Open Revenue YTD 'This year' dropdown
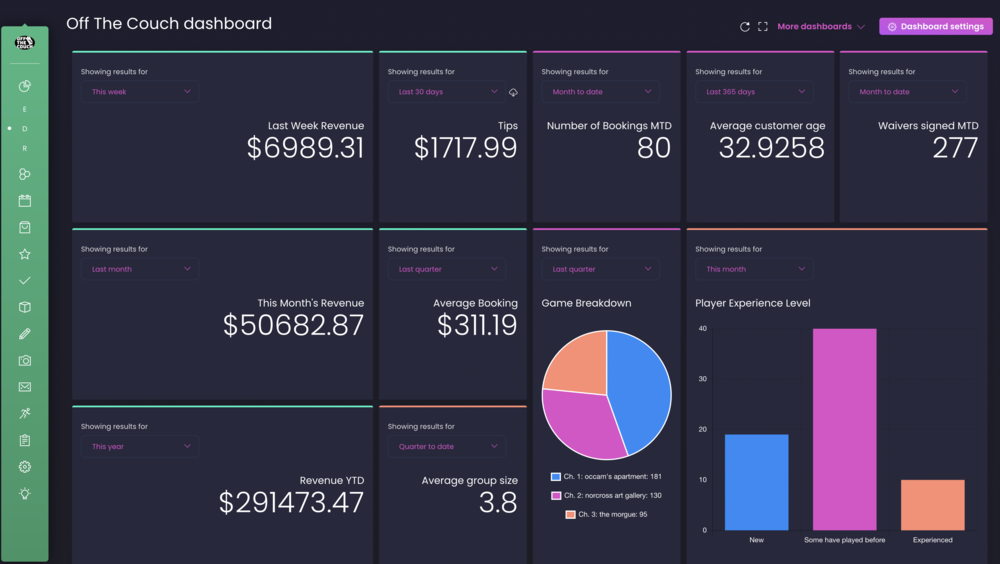The width and height of the screenshot is (1000, 564). click(x=140, y=447)
